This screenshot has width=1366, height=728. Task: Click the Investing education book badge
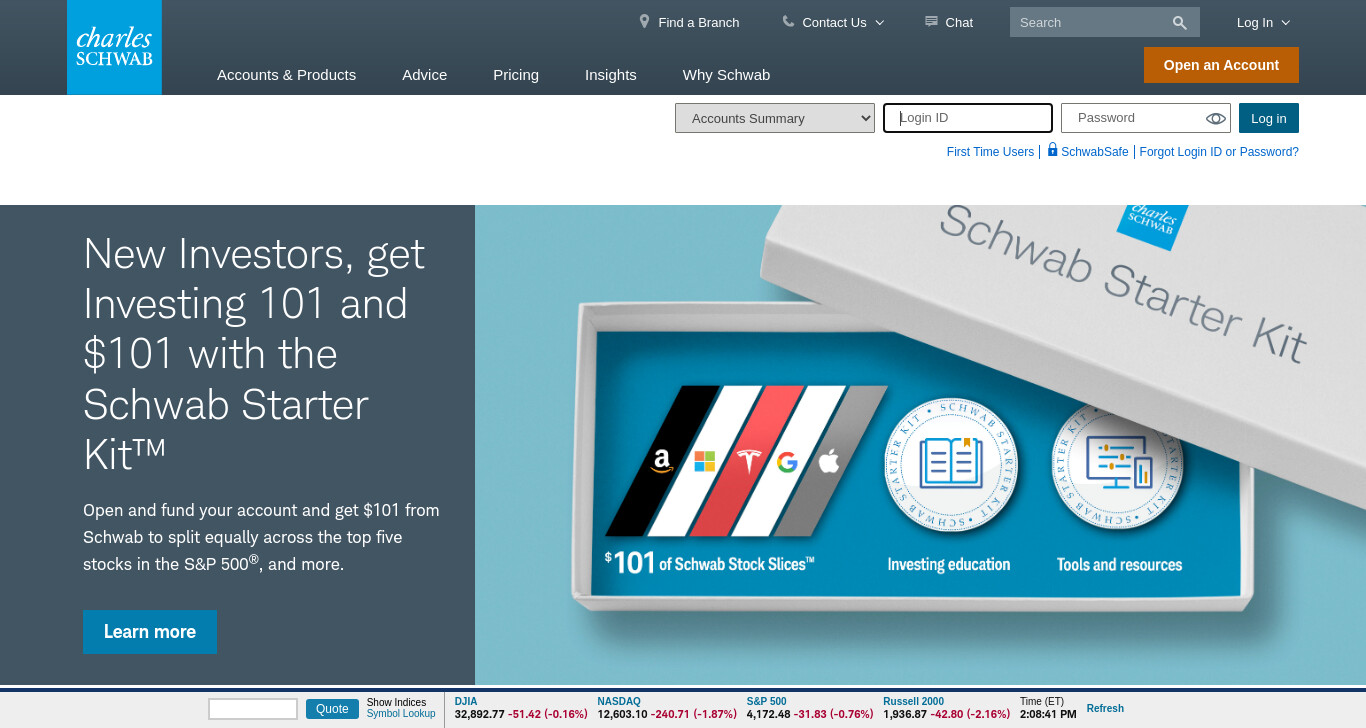pos(951,465)
